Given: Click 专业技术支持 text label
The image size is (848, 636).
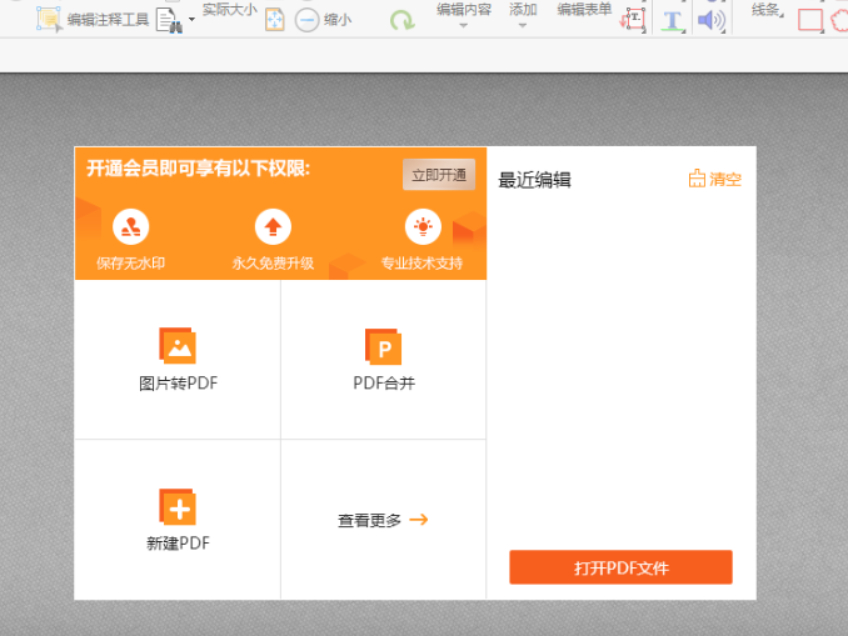Looking at the screenshot, I should (422, 263).
